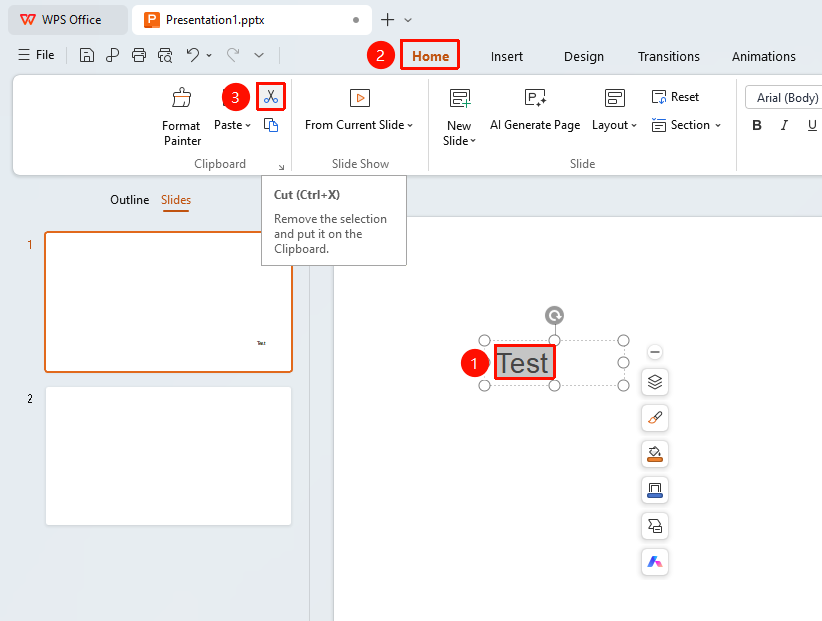Click the Reset slide button

click(x=675, y=97)
